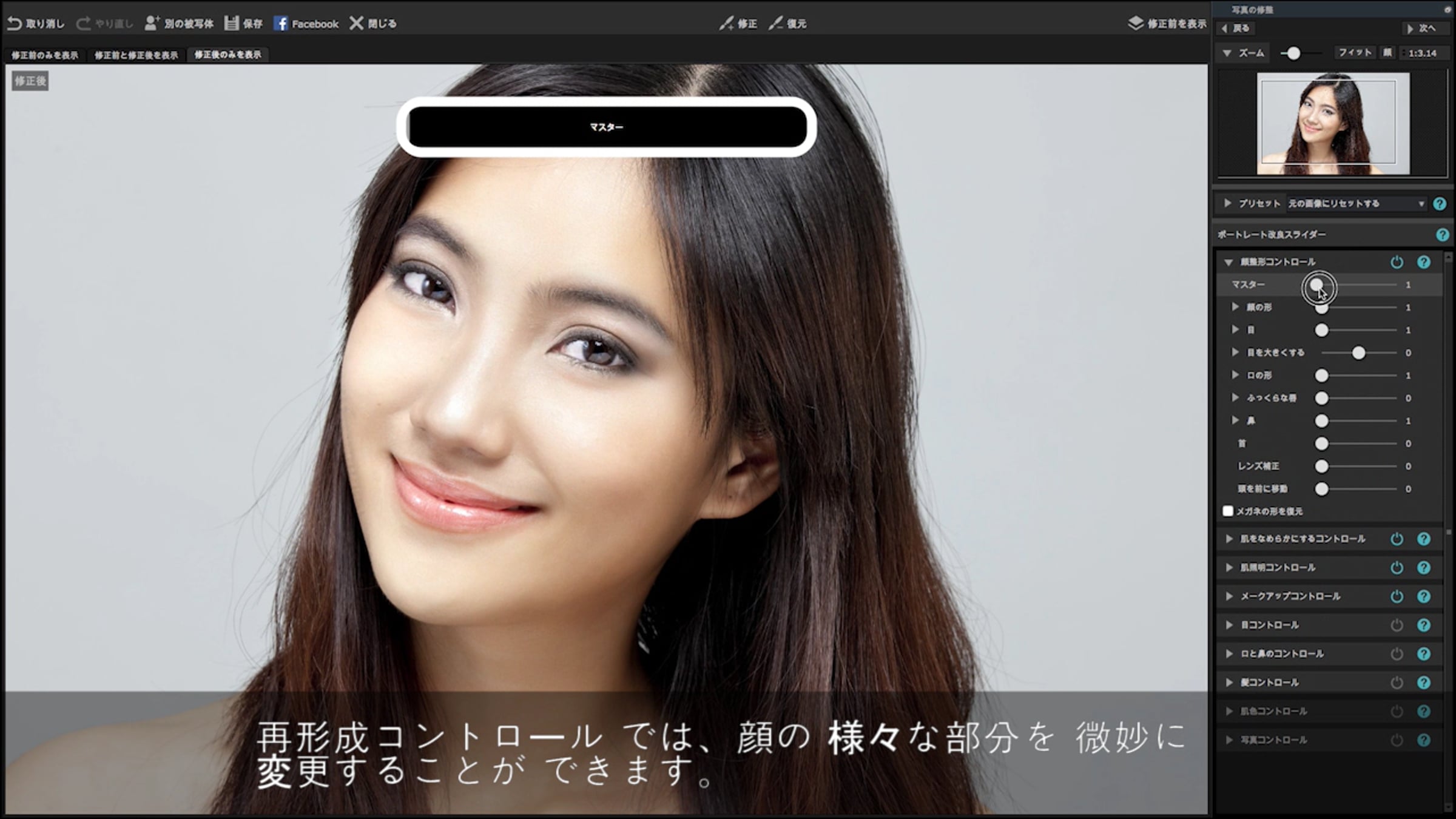Click the undo (取り消し) icon

pos(15,24)
